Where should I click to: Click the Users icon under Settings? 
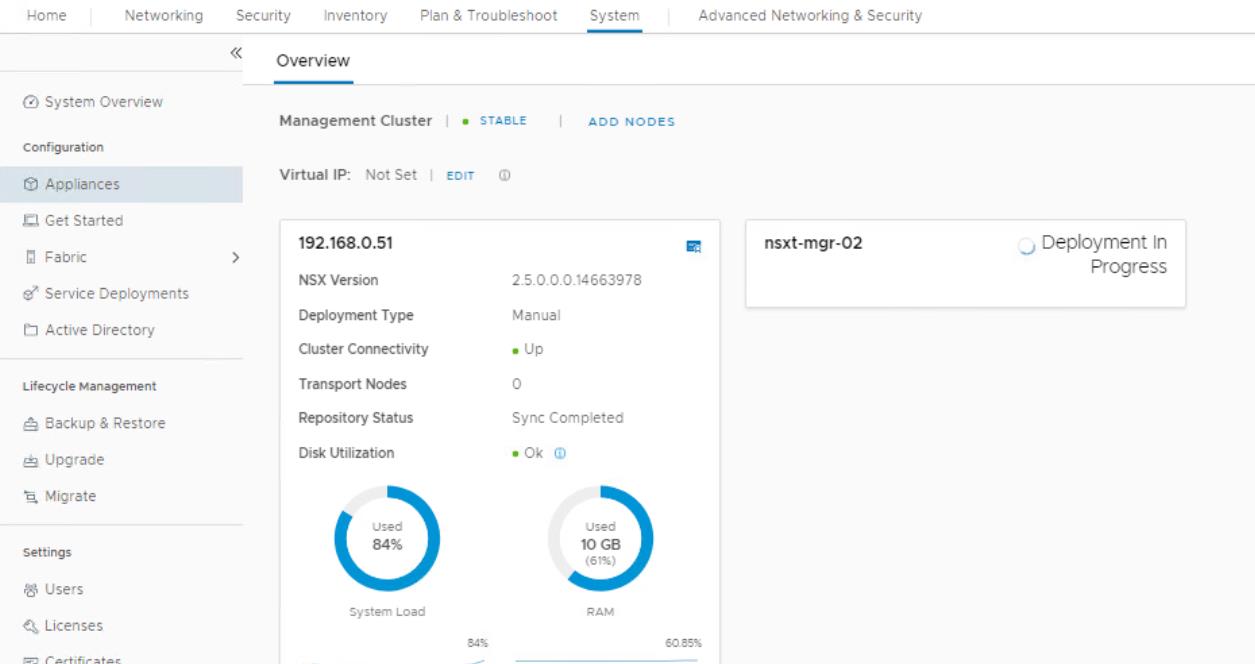[x=30, y=589]
